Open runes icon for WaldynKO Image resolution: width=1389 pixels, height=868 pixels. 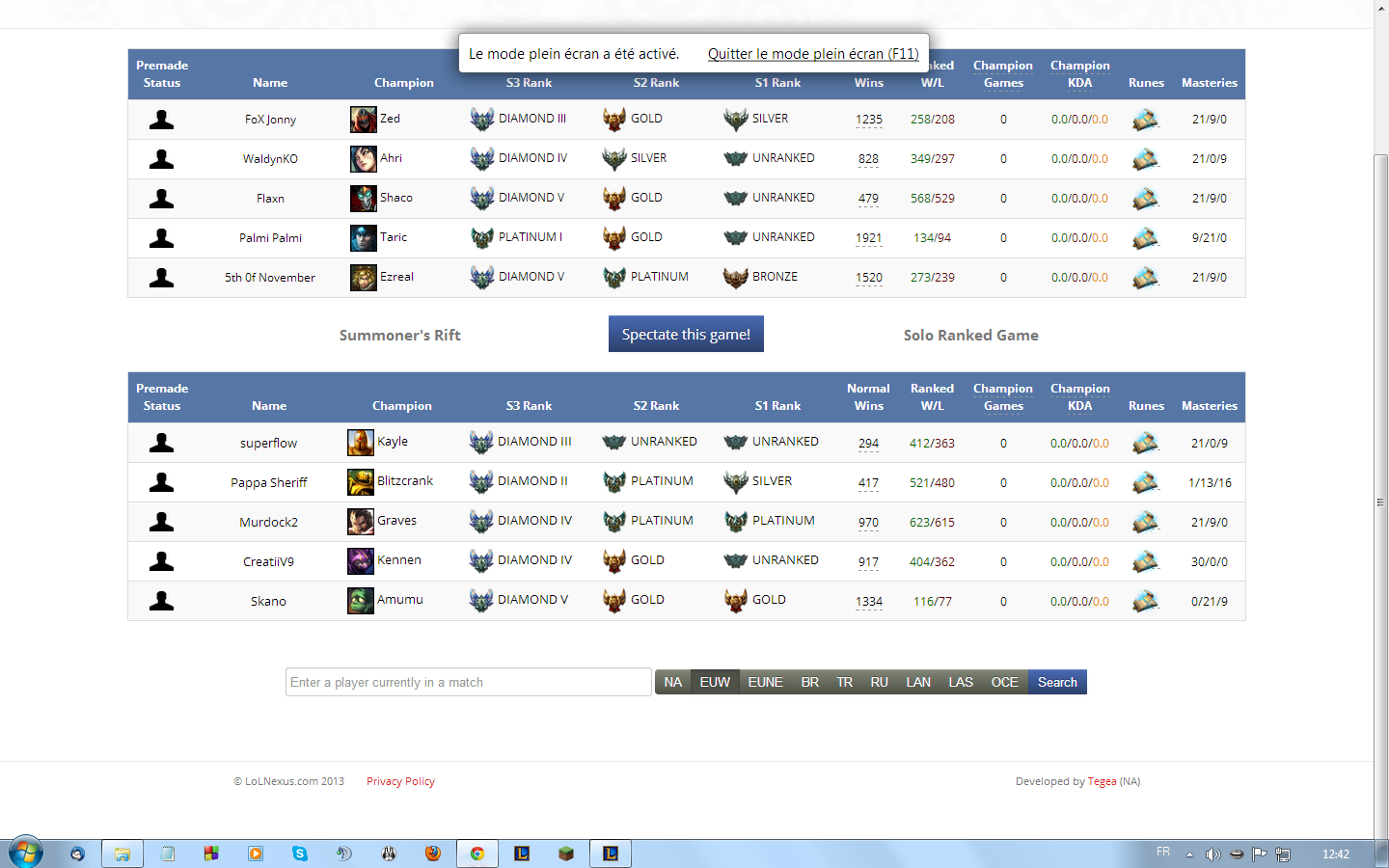1145,159
